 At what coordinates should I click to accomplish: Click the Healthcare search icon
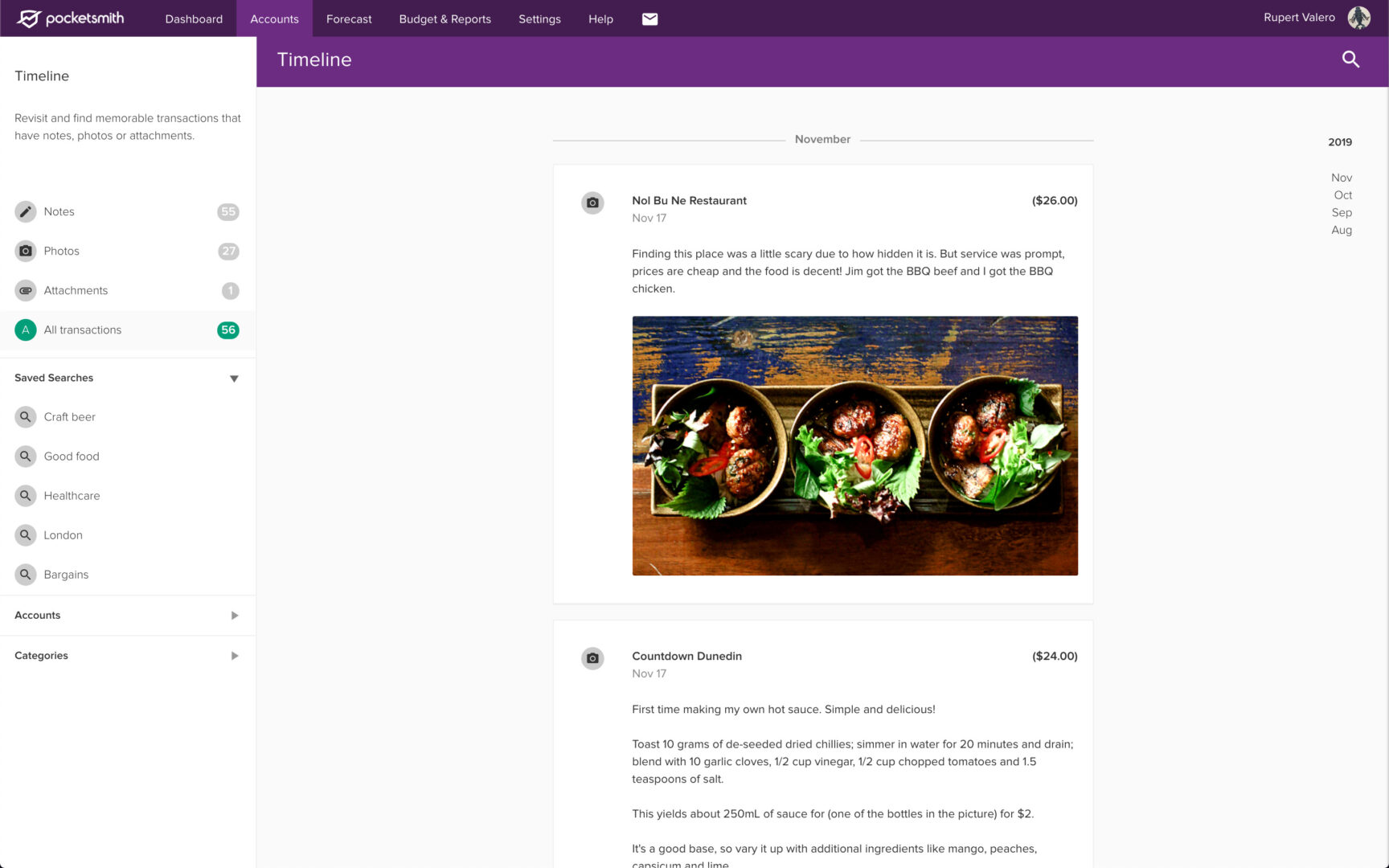26,496
